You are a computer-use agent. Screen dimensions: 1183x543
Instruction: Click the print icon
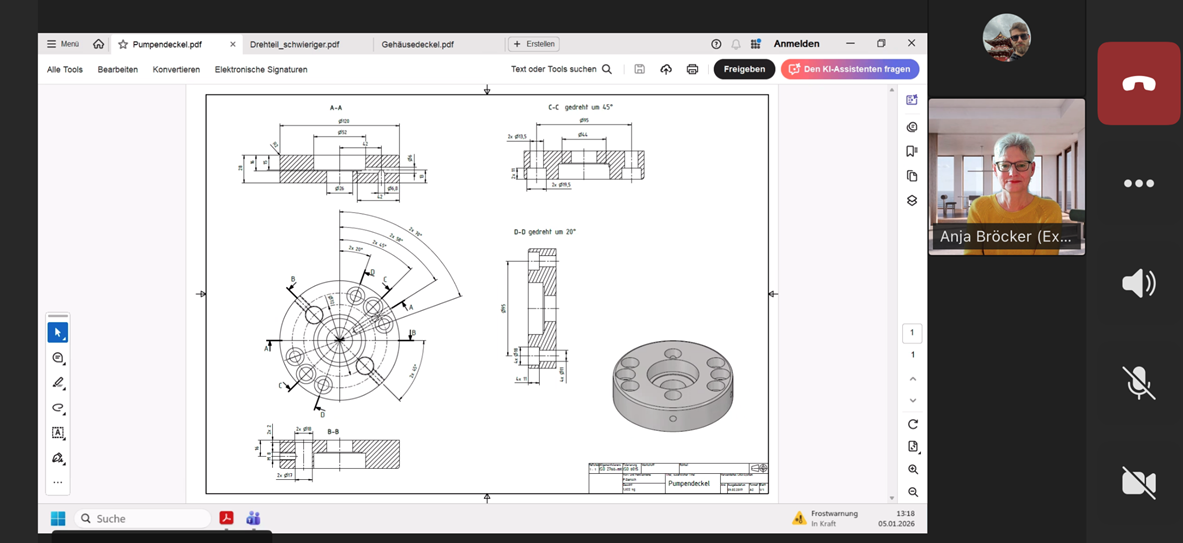(692, 69)
